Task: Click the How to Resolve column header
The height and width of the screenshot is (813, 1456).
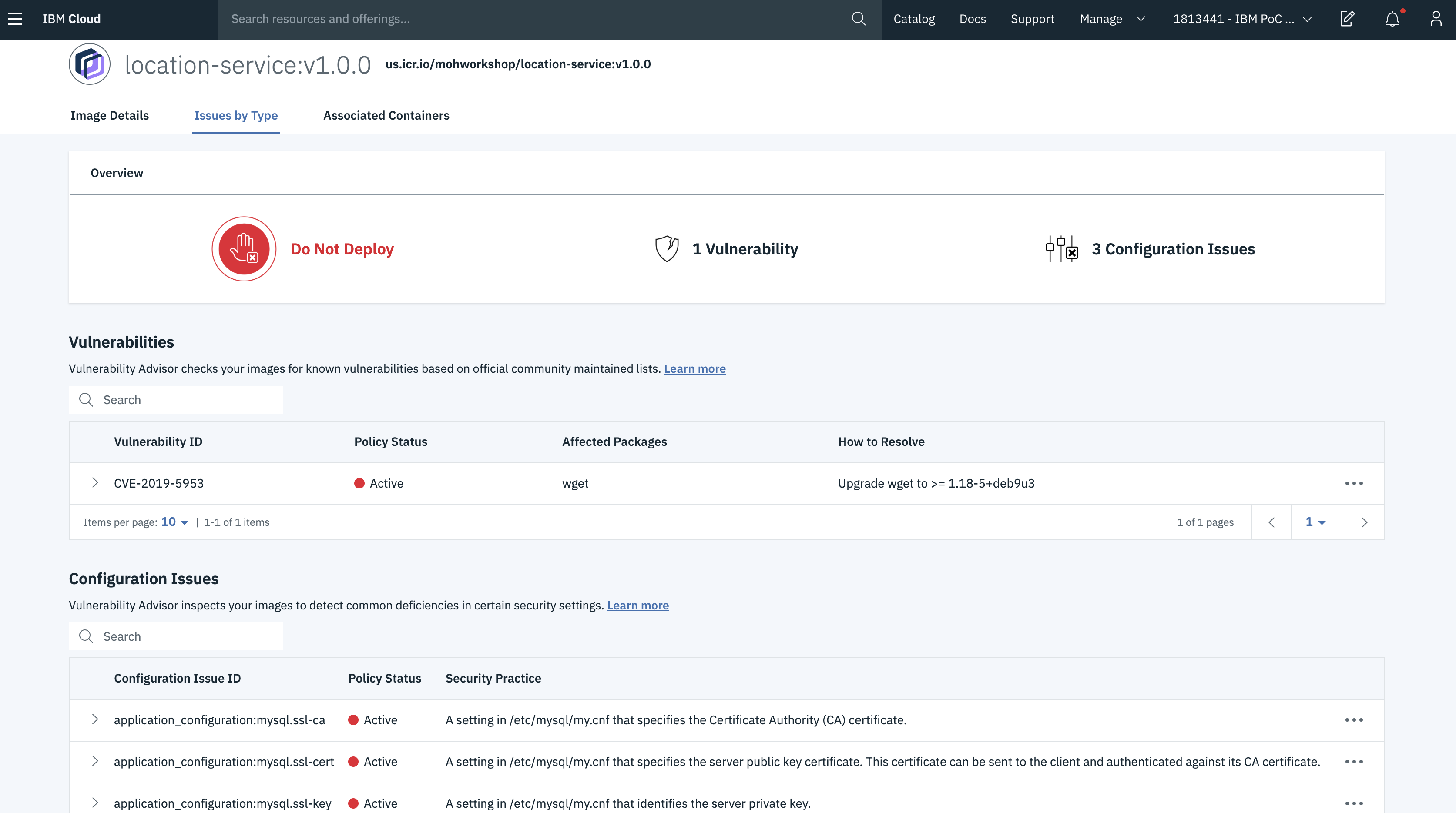Action: tap(881, 442)
